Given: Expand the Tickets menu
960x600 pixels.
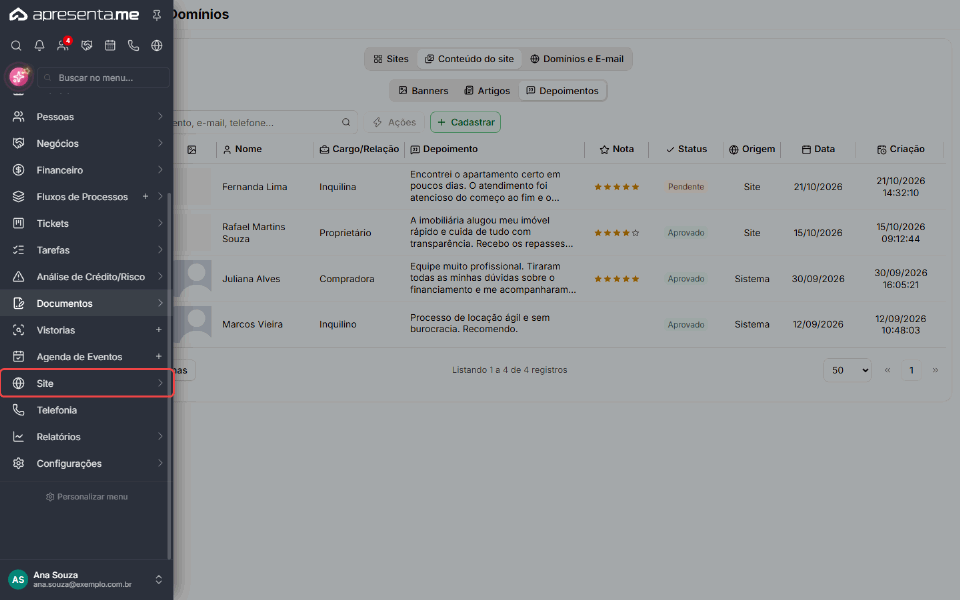Looking at the screenshot, I should click(86, 223).
